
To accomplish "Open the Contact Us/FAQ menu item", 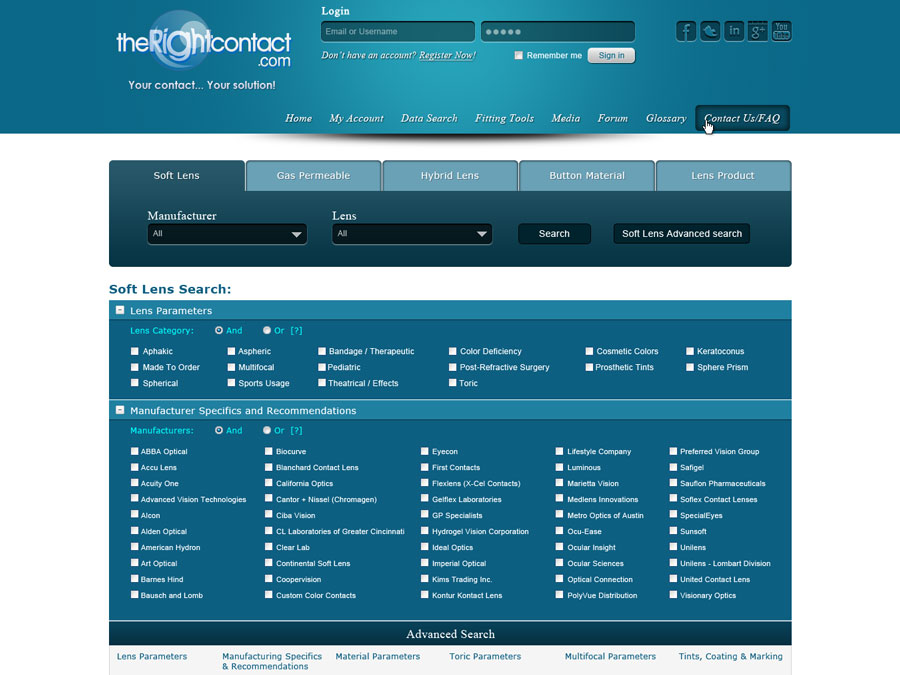I will click(742, 118).
